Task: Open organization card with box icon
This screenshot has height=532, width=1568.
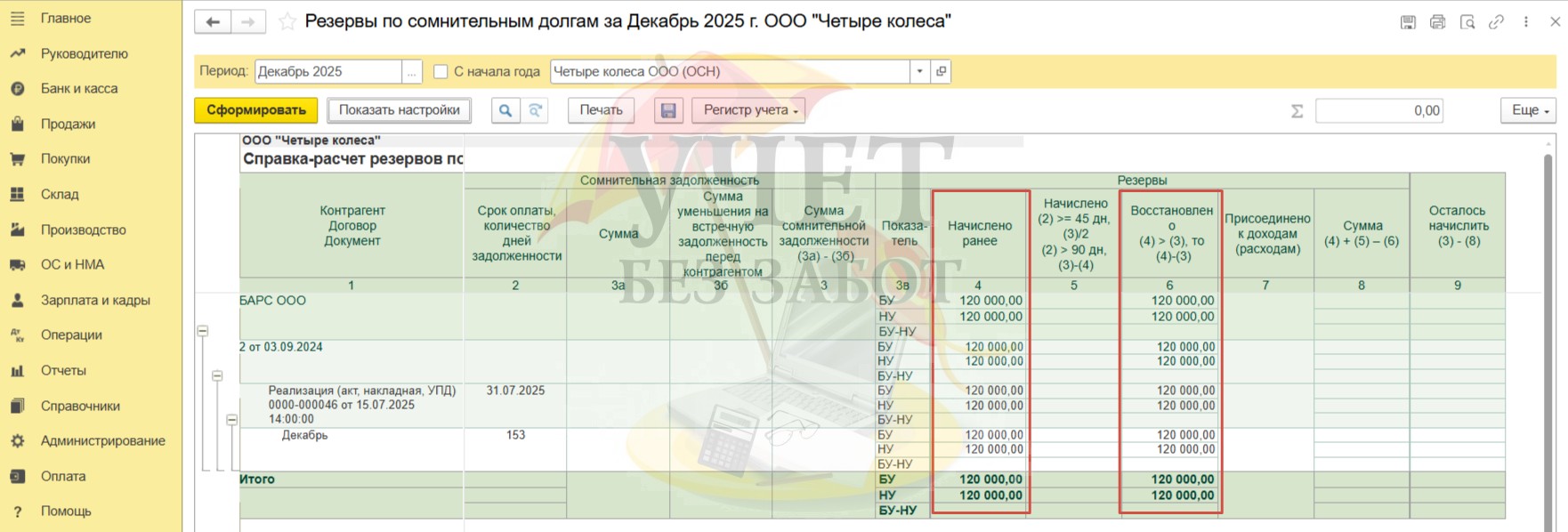Action: coord(941,71)
